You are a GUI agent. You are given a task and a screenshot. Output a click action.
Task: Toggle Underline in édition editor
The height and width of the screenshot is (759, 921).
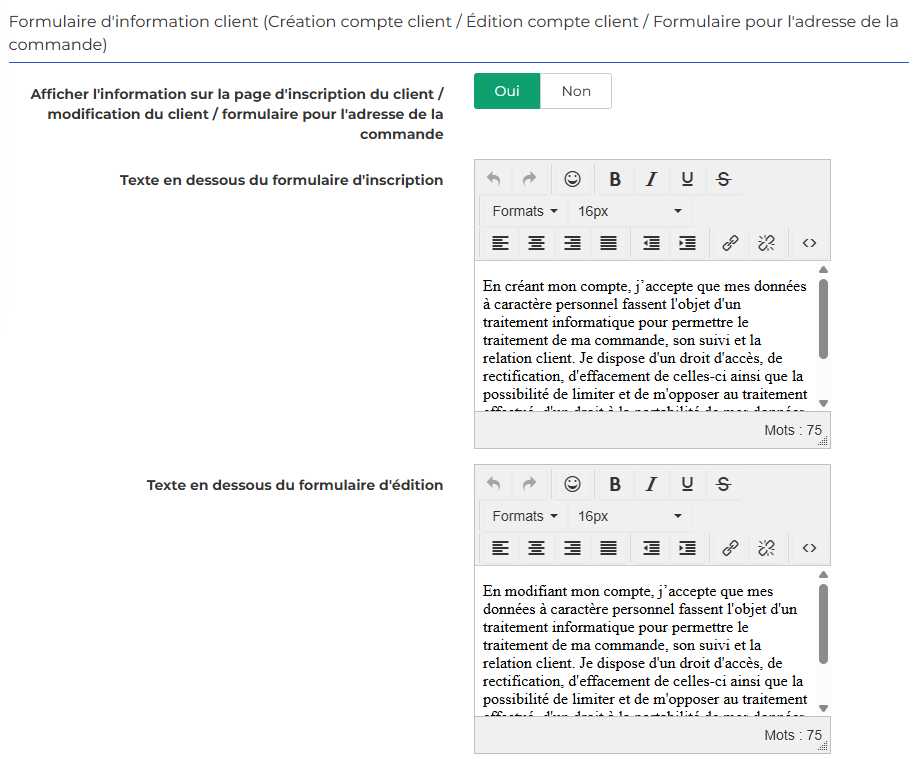click(687, 484)
